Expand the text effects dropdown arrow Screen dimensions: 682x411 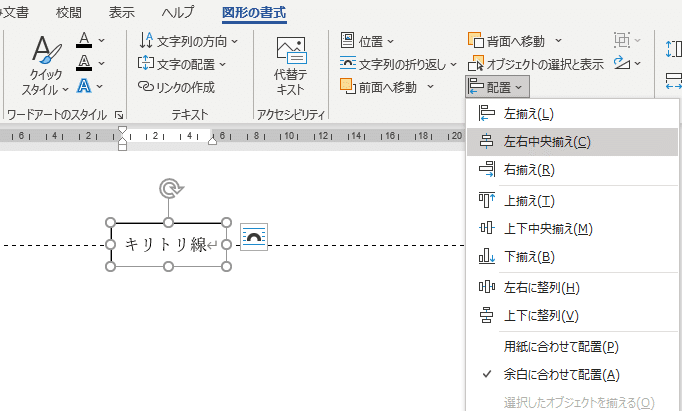[x=100, y=87]
